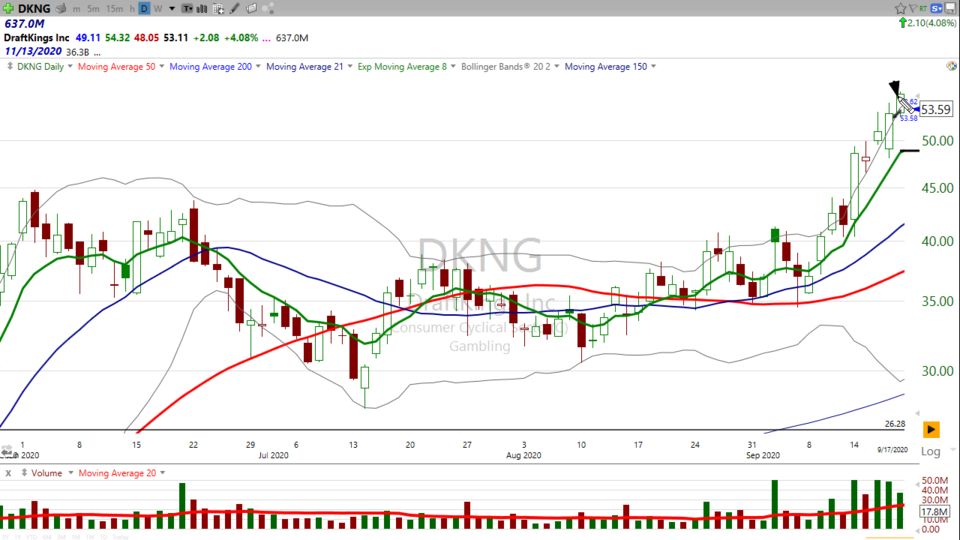Open the print chart icon

[61, 9]
